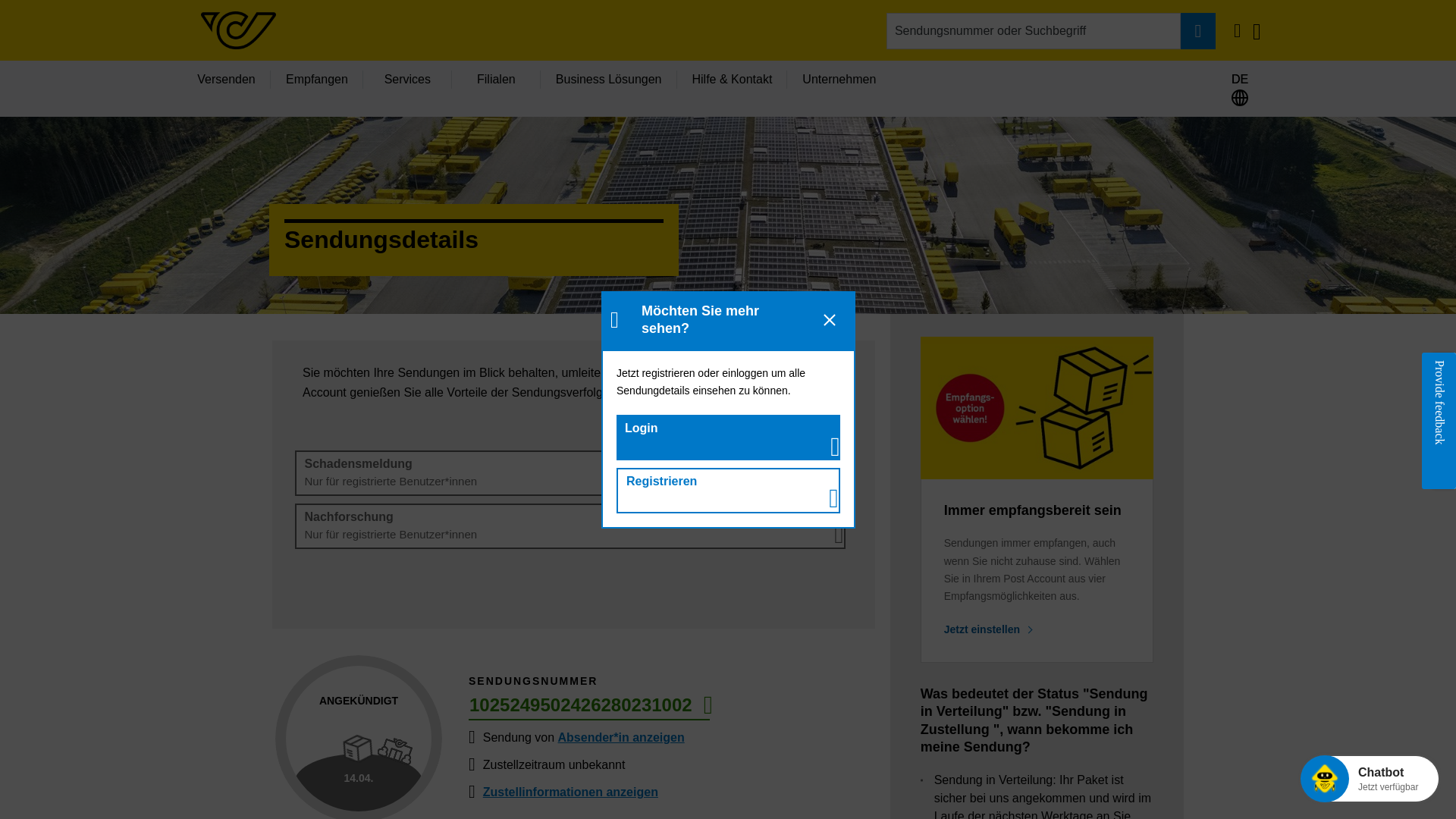Close the 'Möchten Sie mehr sehen?' popup
Viewport: 1456px width, 819px height.
[830, 320]
